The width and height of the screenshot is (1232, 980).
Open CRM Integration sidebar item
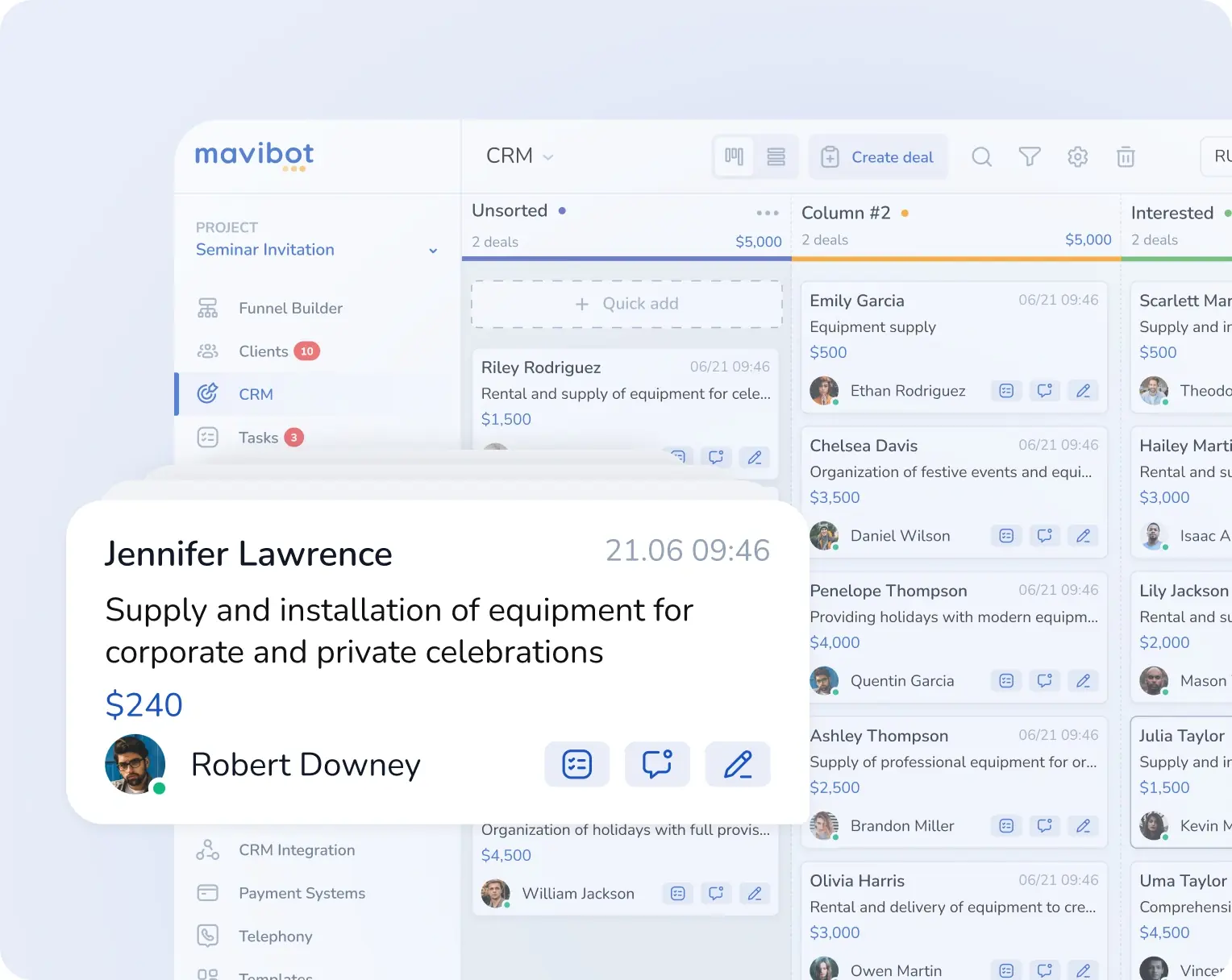click(x=297, y=850)
